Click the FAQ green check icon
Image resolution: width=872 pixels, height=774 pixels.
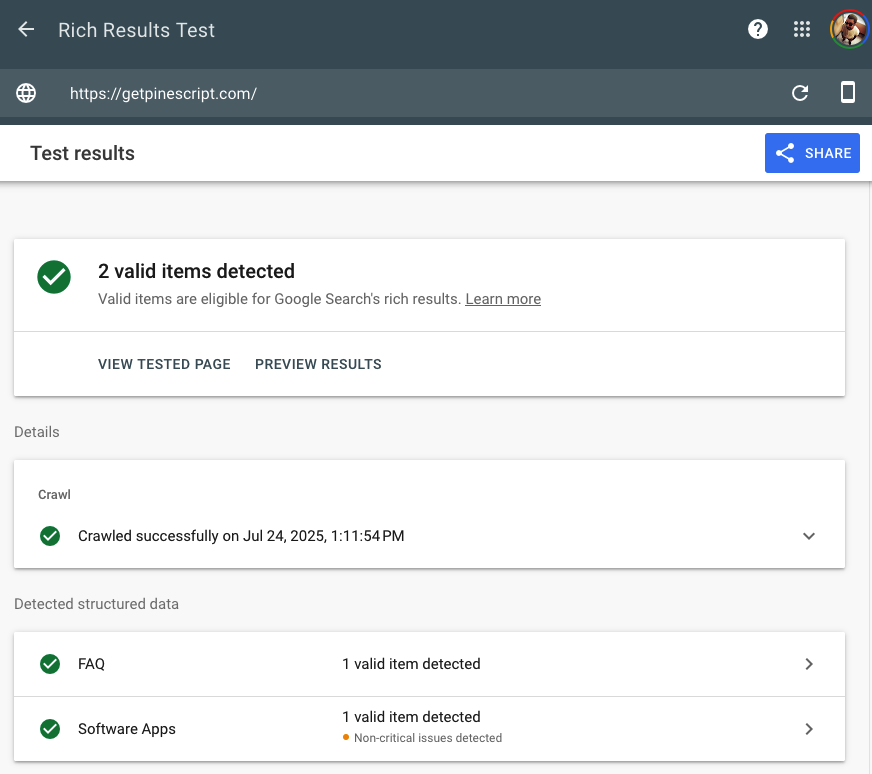point(50,664)
